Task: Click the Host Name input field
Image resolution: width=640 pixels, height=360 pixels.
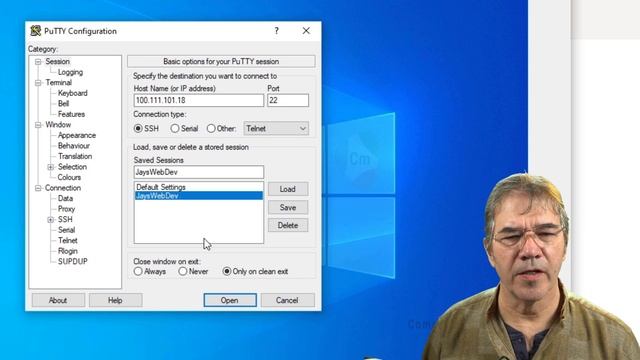Action: (x=198, y=100)
